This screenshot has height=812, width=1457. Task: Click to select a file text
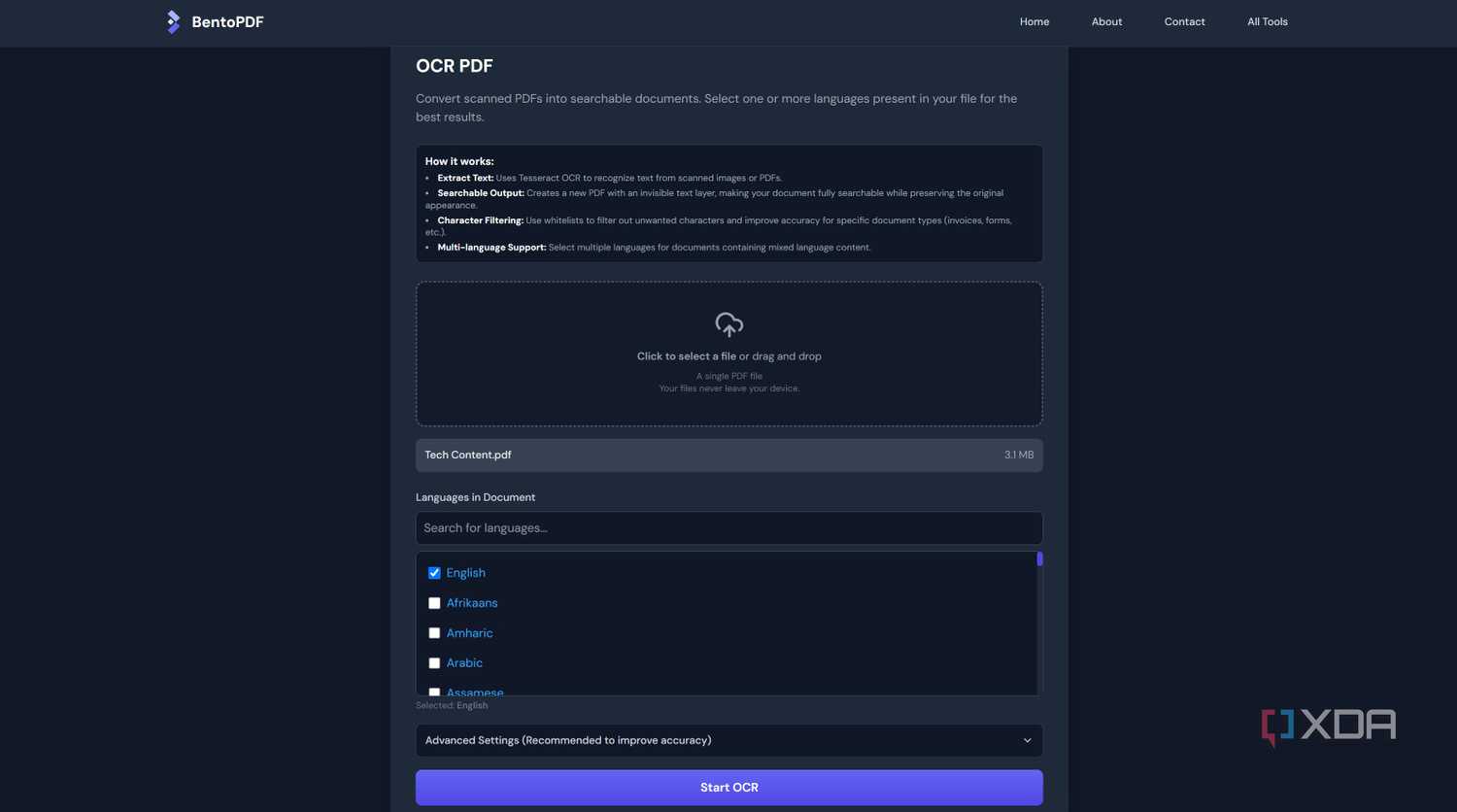[x=686, y=356]
